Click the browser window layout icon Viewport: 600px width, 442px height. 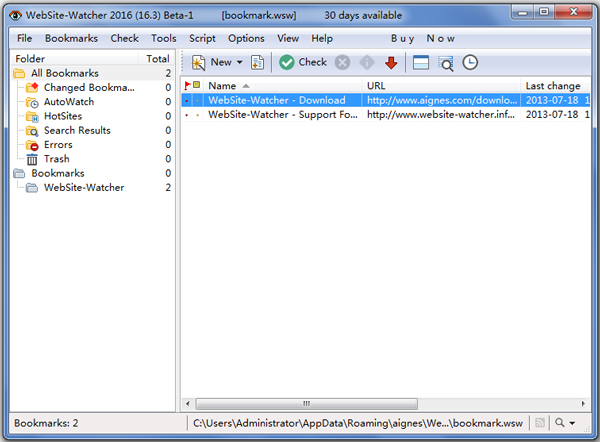point(421,63)
